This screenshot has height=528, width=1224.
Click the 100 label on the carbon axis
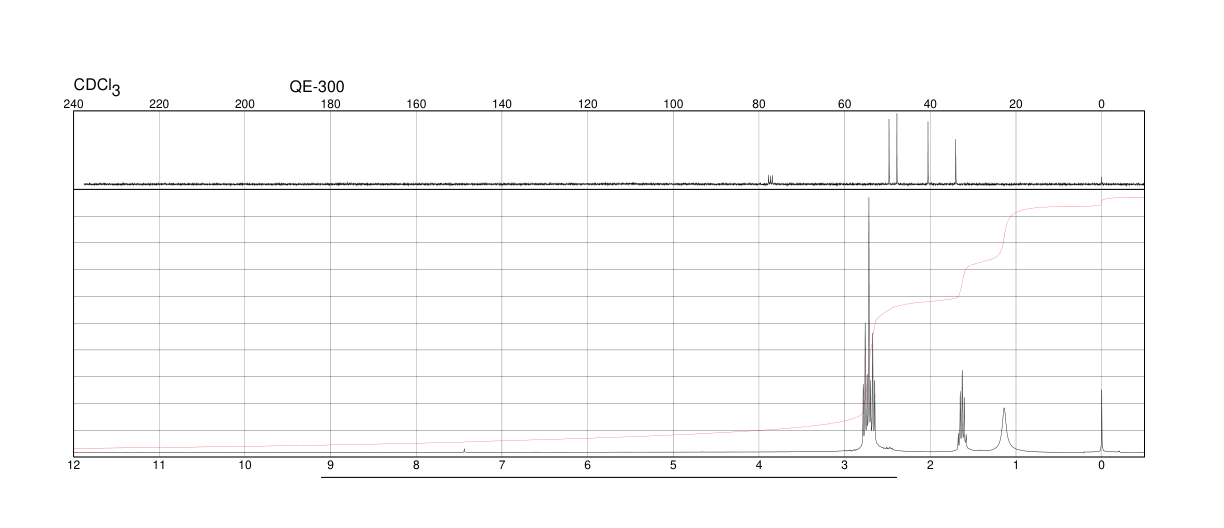pos(673,104)
